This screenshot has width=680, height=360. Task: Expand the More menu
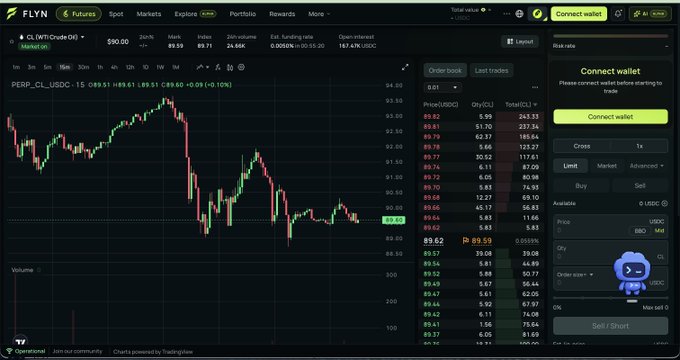coord(319,14)
